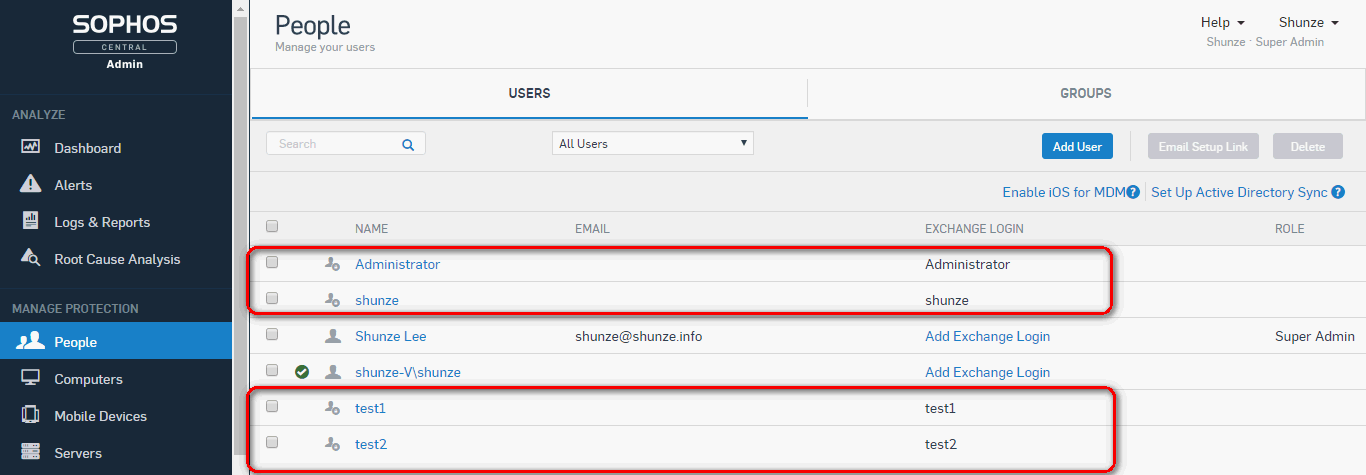The image size is (1366, 475).
Task: Click the Add User button
Action: 1077,146
